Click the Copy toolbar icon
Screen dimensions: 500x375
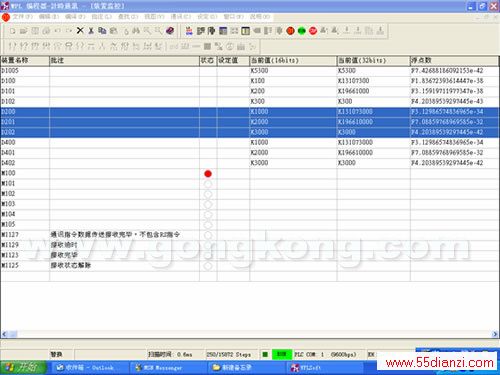tap(102, 31)
